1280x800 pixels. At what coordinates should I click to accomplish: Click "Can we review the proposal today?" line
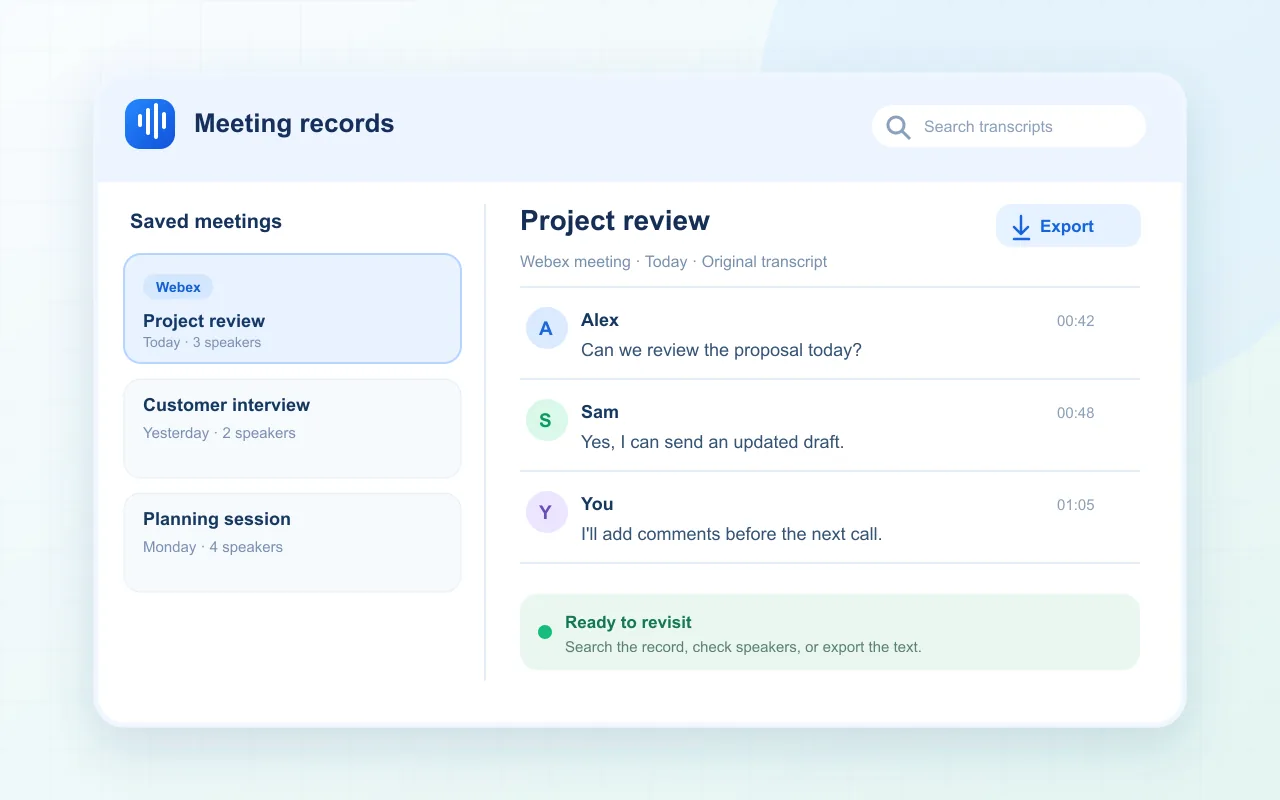coord(721,350)
